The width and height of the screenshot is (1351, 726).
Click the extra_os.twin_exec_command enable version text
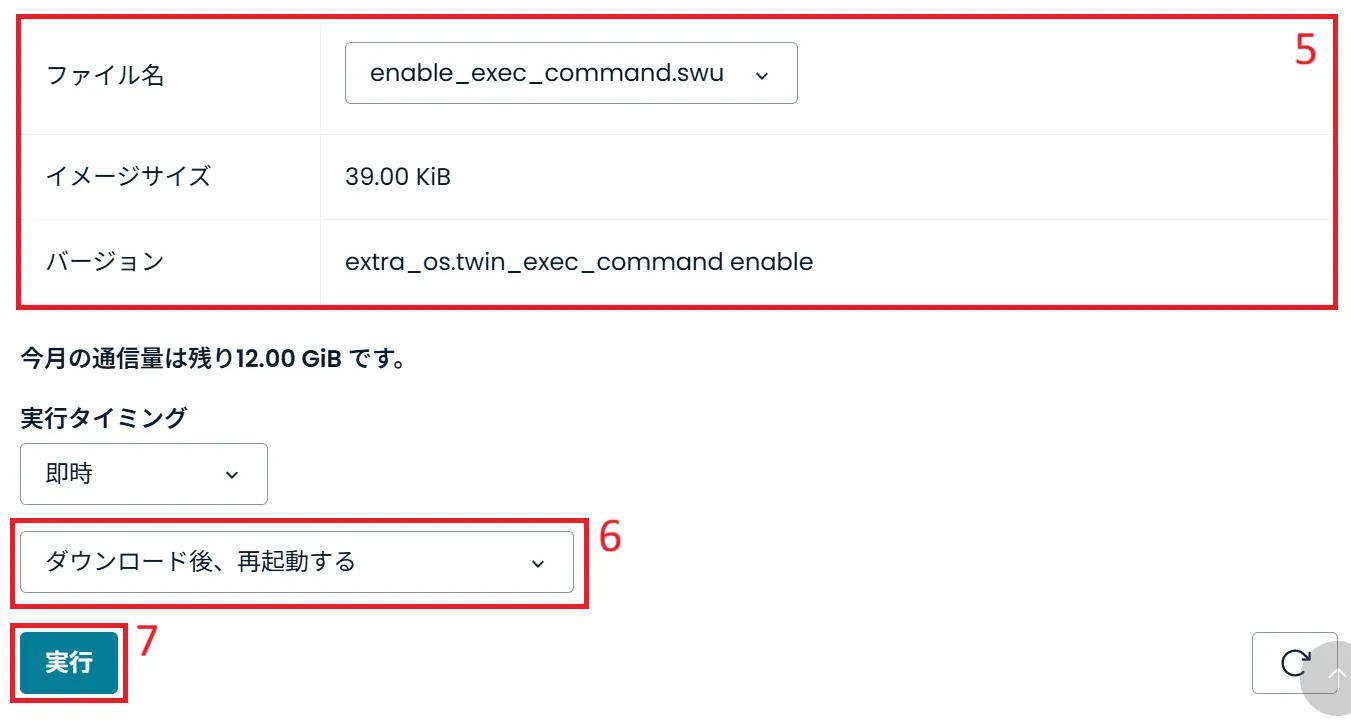click(578, 262)
